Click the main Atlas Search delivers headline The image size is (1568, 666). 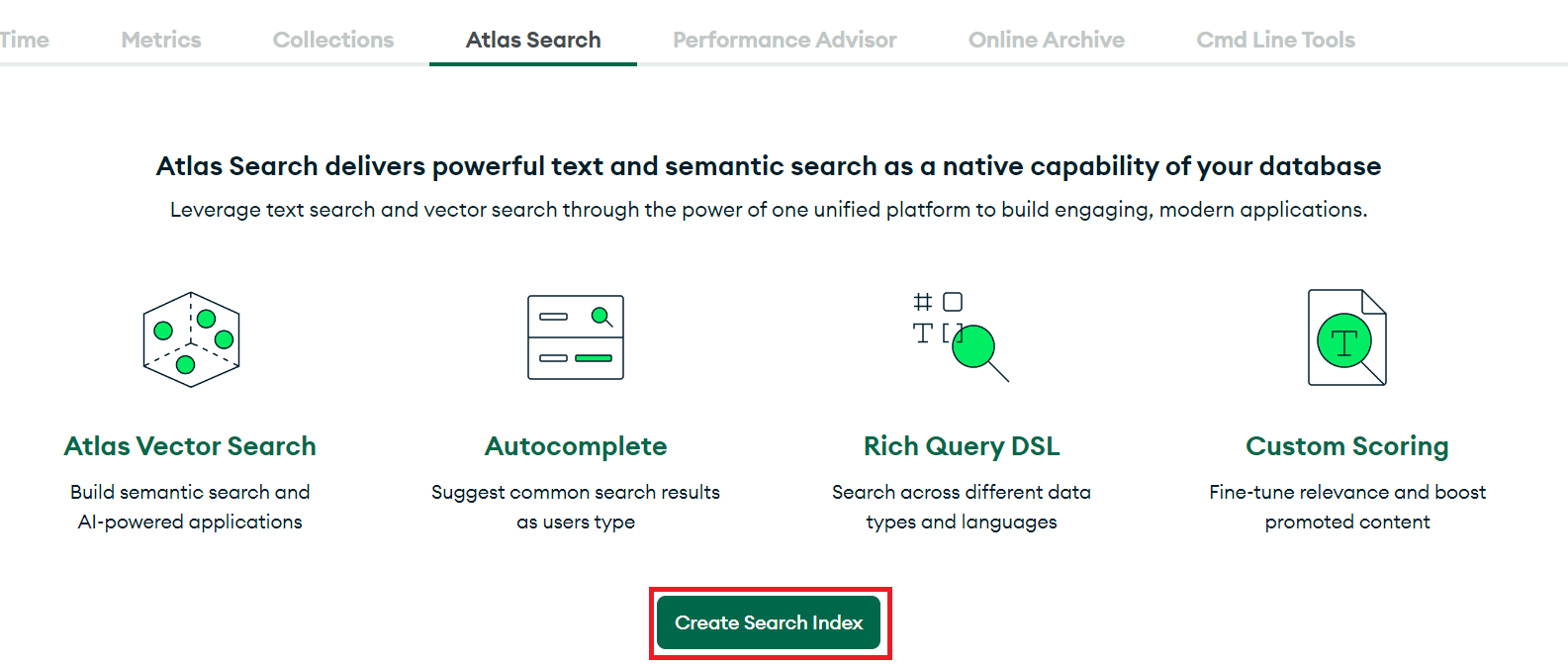click(769, 166)
